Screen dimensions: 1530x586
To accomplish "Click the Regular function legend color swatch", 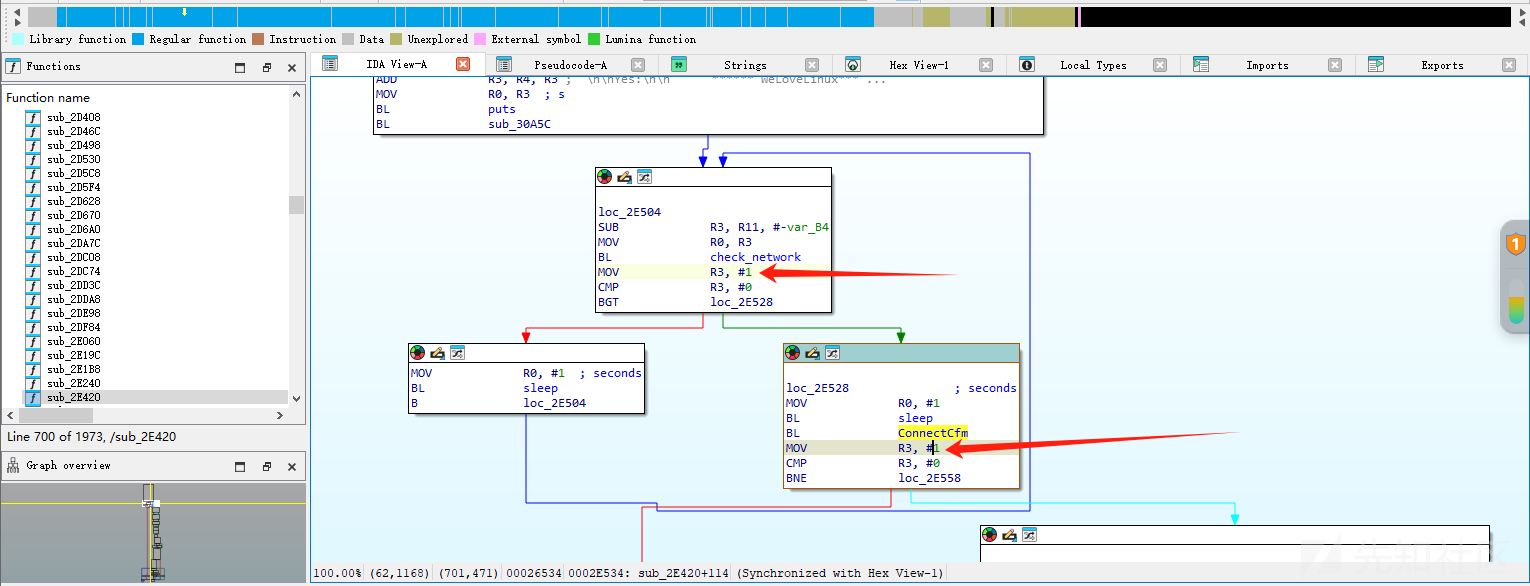I will pyautogui.click(x=138, y=40).
